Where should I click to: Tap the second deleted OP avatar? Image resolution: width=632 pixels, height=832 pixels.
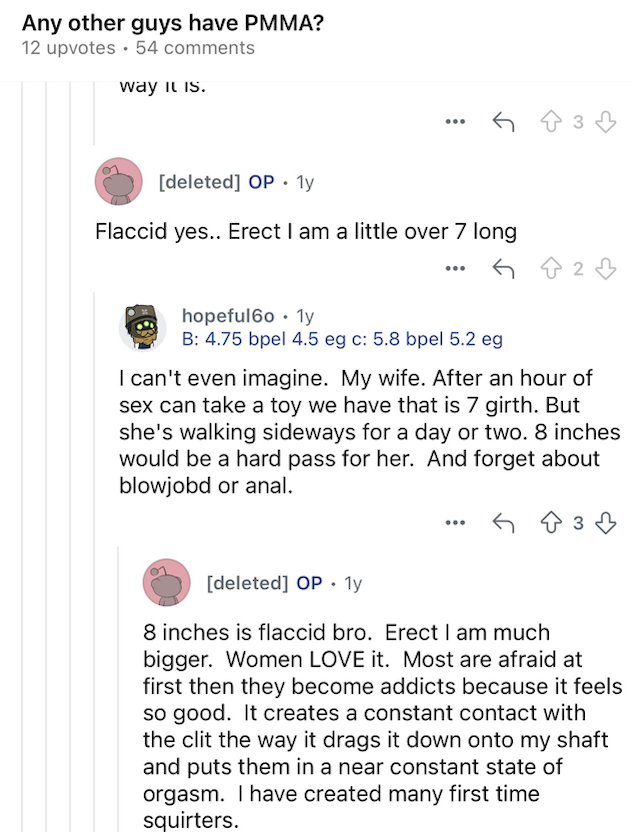[166, 583]
